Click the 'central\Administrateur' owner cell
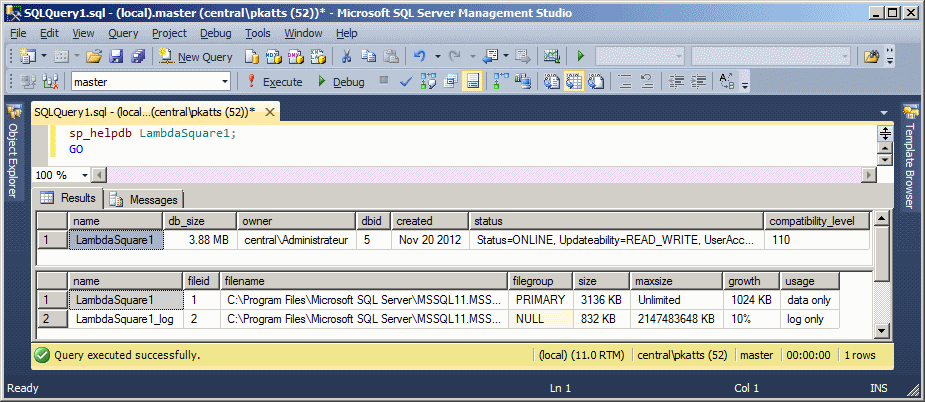Image resolution: width=925 pixels, height=402 pixels. tap(297, 240)
